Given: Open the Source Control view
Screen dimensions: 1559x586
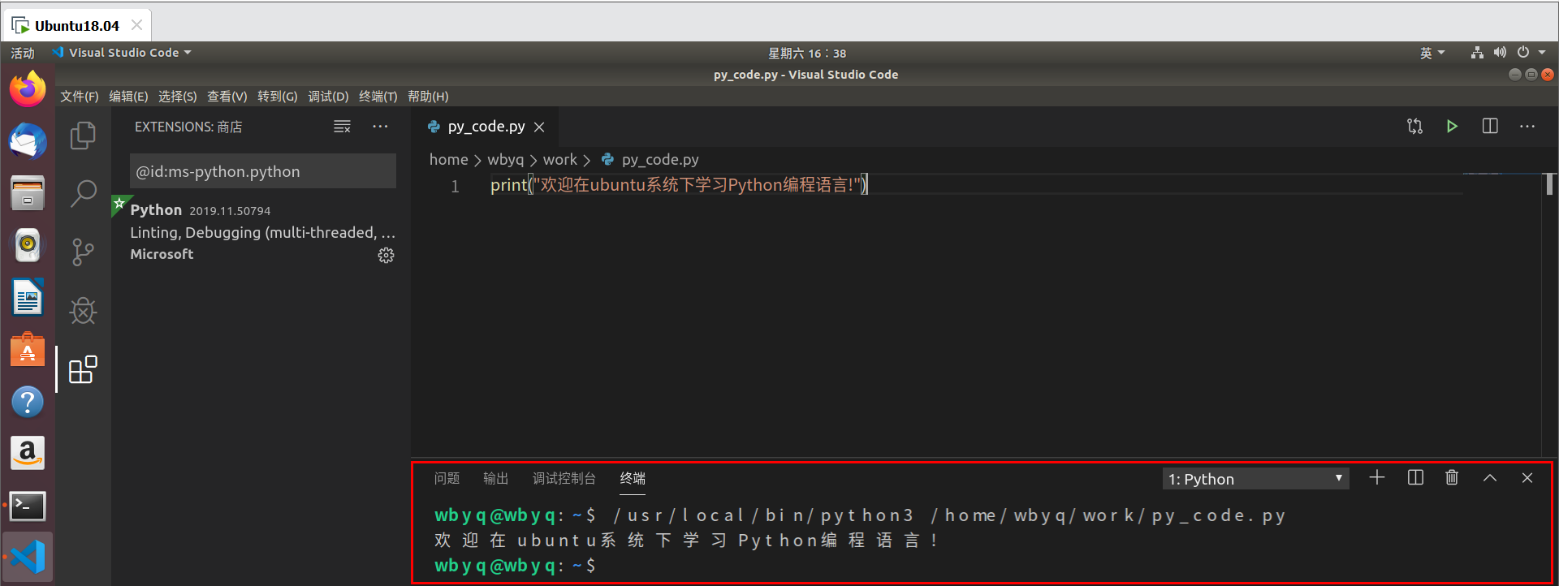Looking at the screenshot, I should tap(83, 252).
